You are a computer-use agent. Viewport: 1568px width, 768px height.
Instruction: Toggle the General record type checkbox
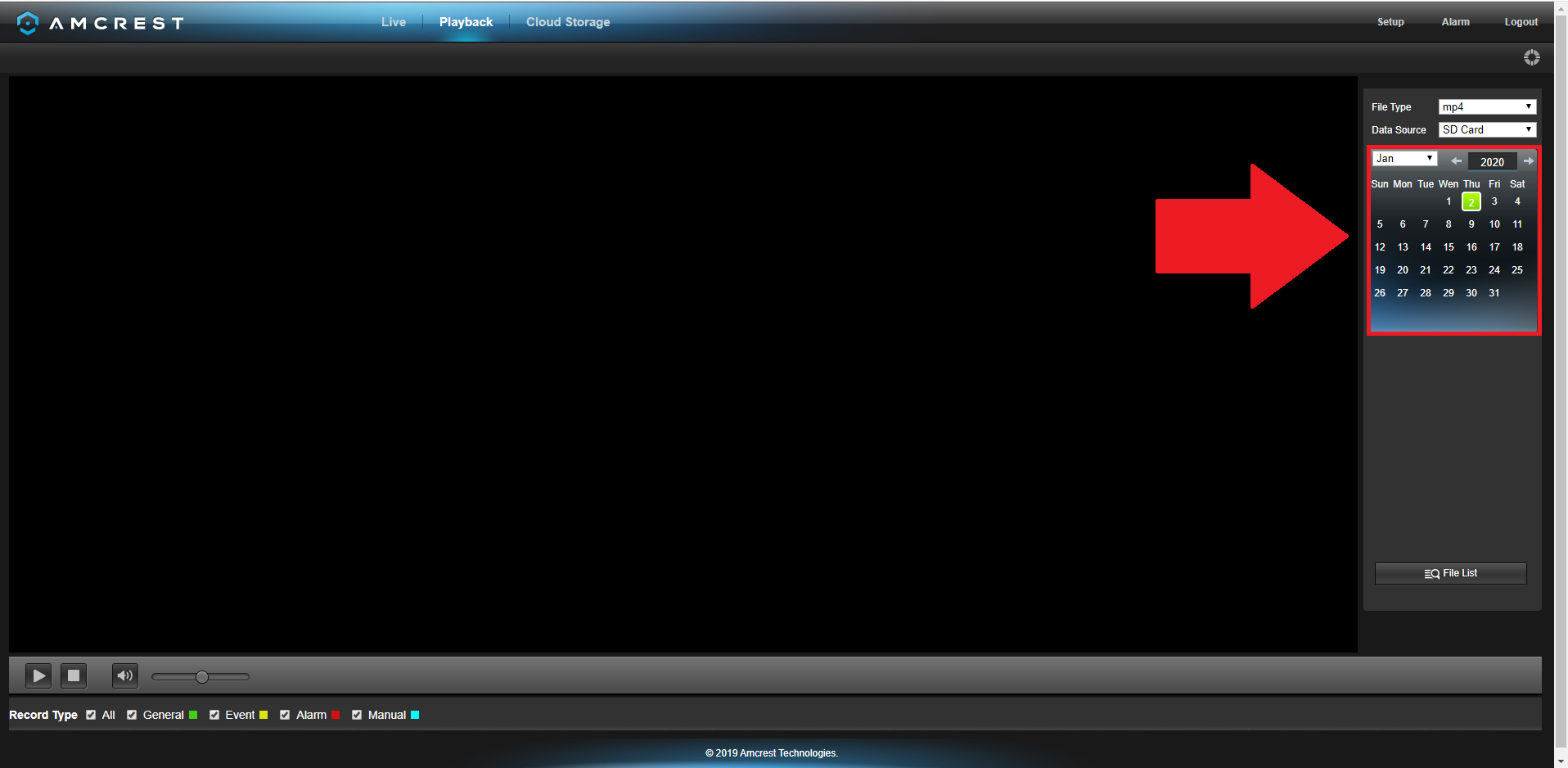(x=132, y=715)
